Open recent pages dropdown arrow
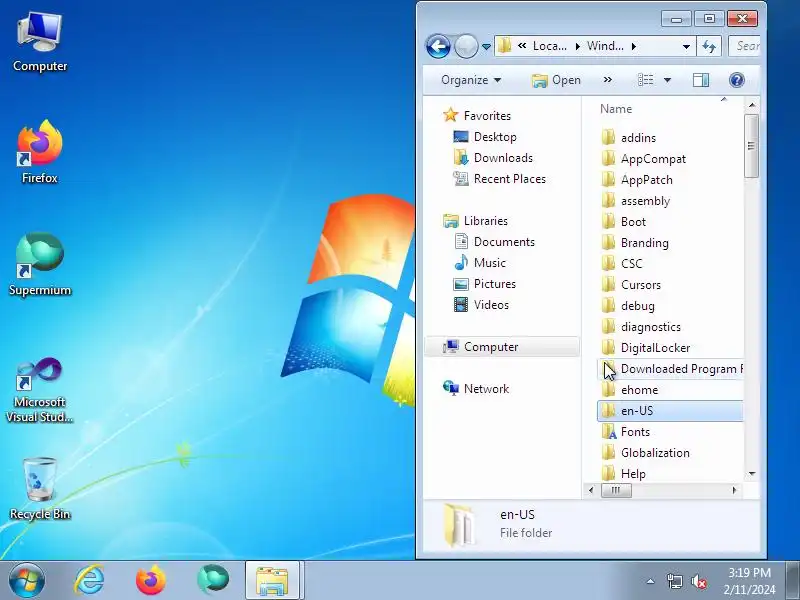The image size is (800, 600). [486, 47]
